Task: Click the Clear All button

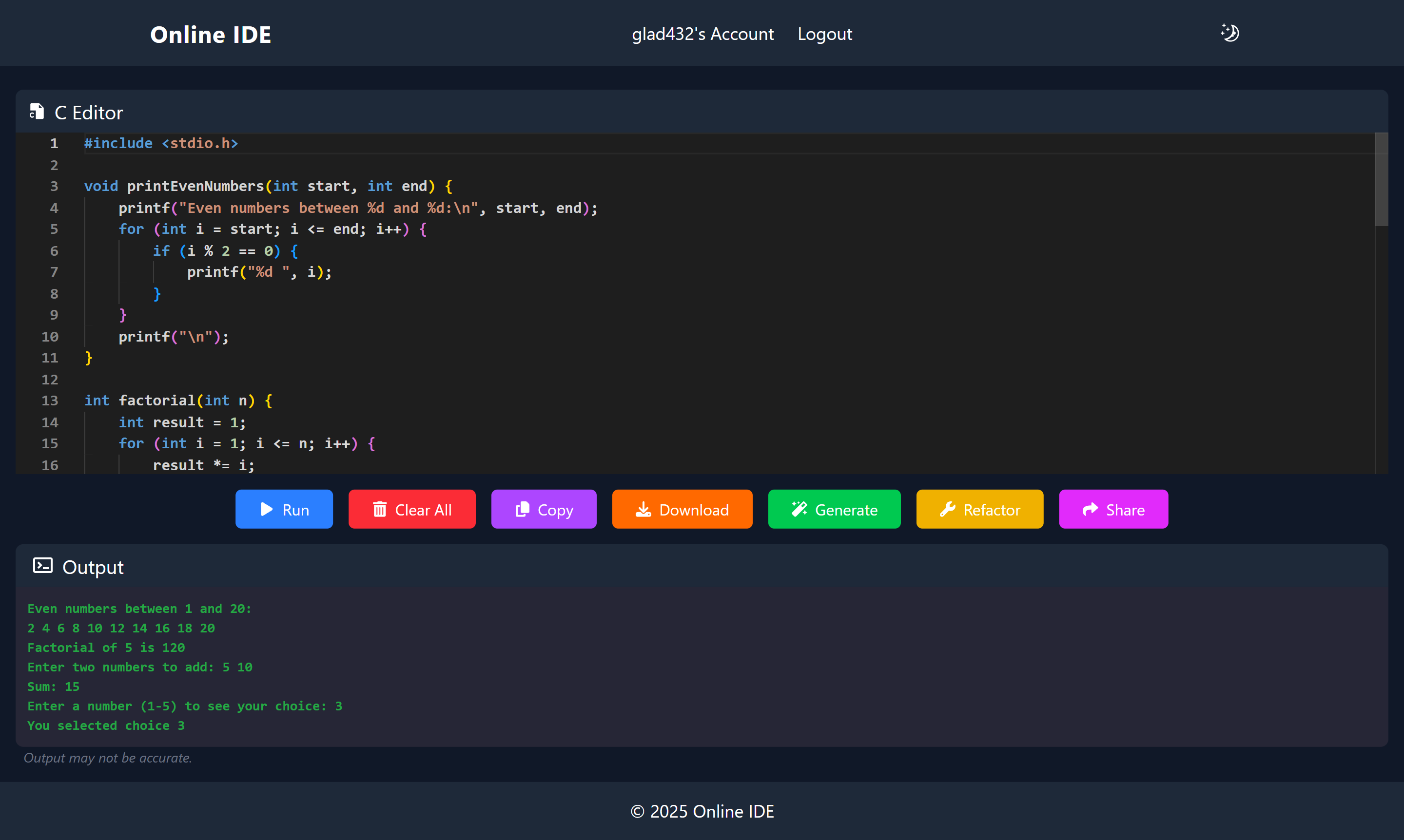Action: pos(412,509)
